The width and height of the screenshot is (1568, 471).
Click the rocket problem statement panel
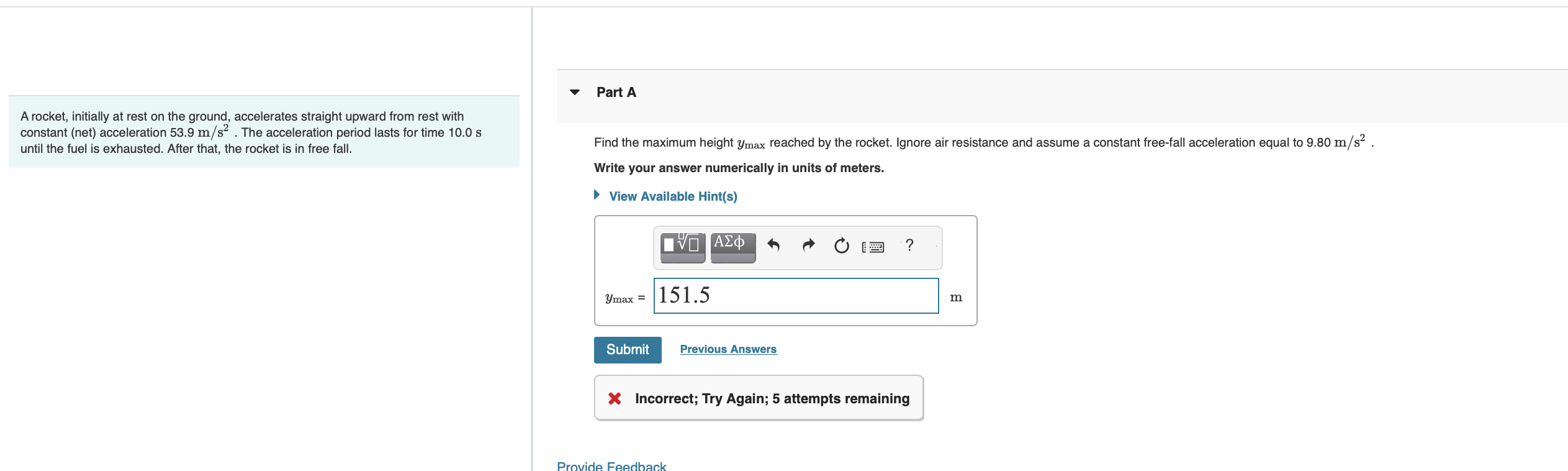point(264,132)
